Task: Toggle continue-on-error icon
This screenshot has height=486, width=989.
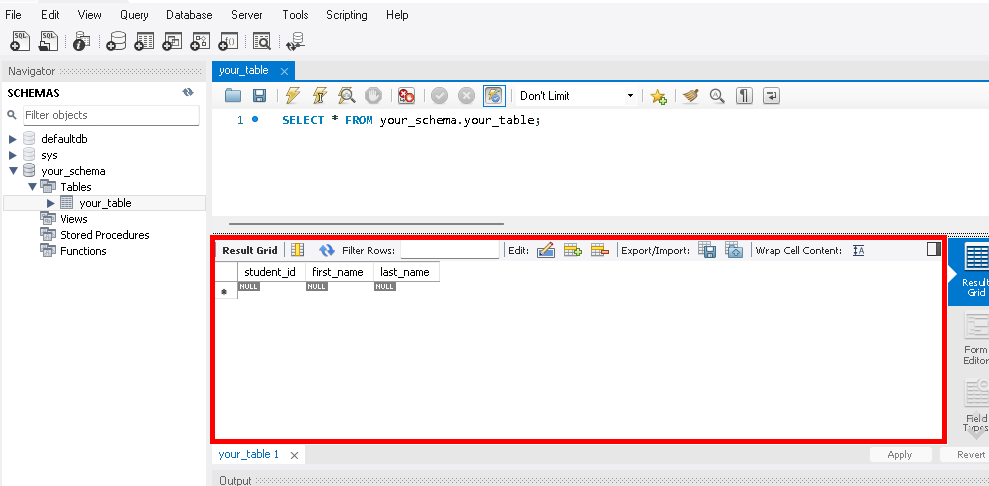Action: 406,96
